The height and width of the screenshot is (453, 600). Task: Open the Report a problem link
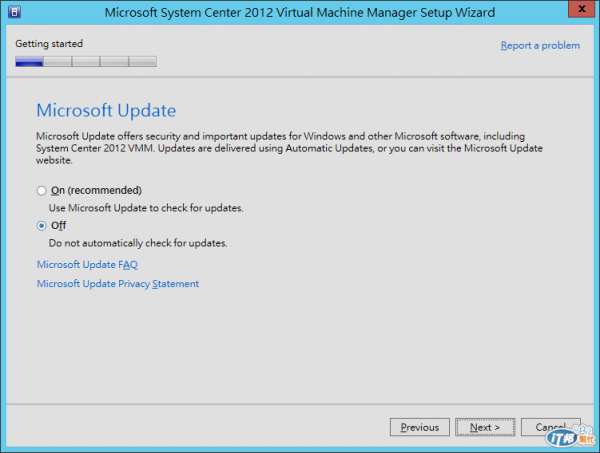[540, 46]
